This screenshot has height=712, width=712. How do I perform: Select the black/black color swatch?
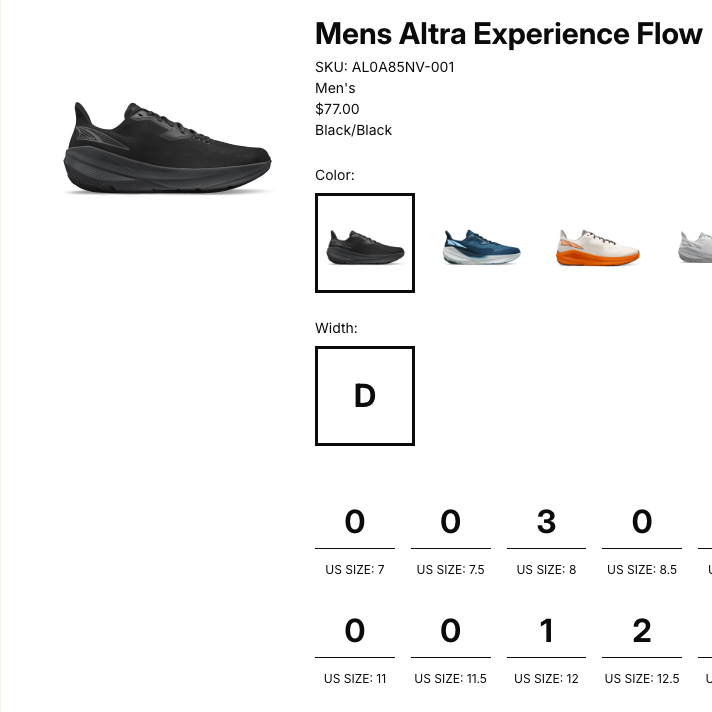[x=365, y=243]
